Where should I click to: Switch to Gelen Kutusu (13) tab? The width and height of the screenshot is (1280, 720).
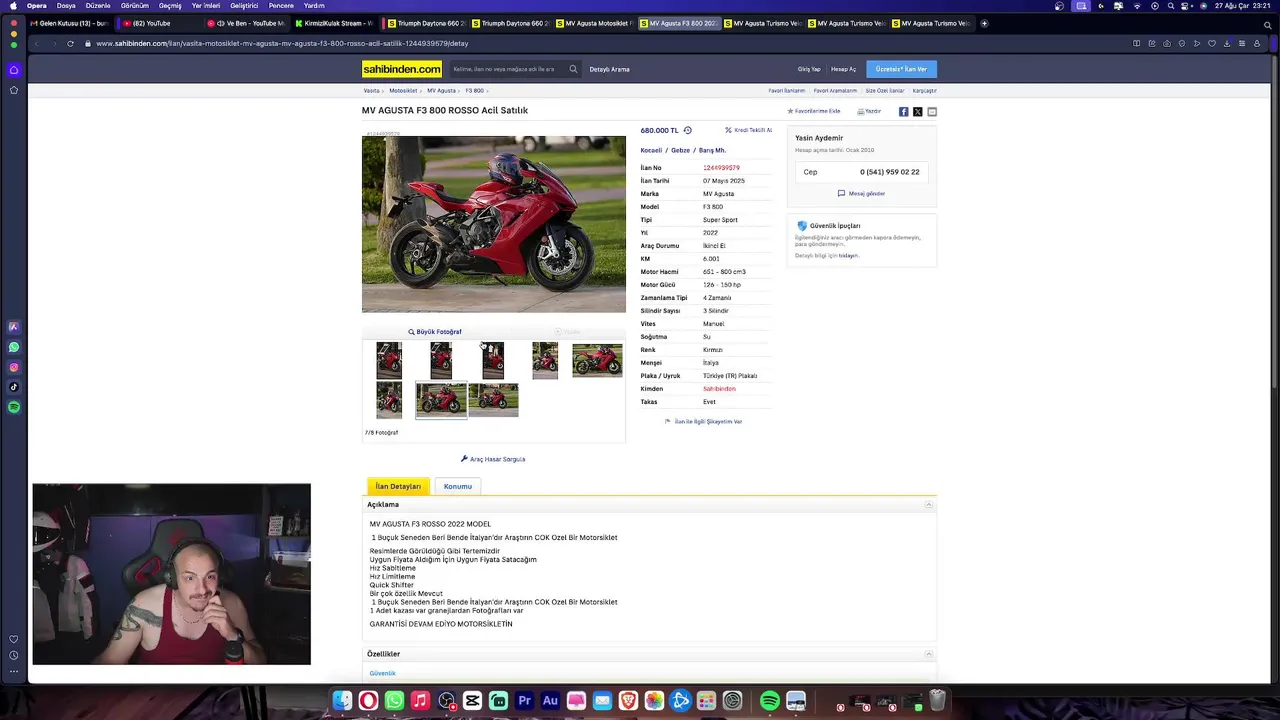click(70, 23)
